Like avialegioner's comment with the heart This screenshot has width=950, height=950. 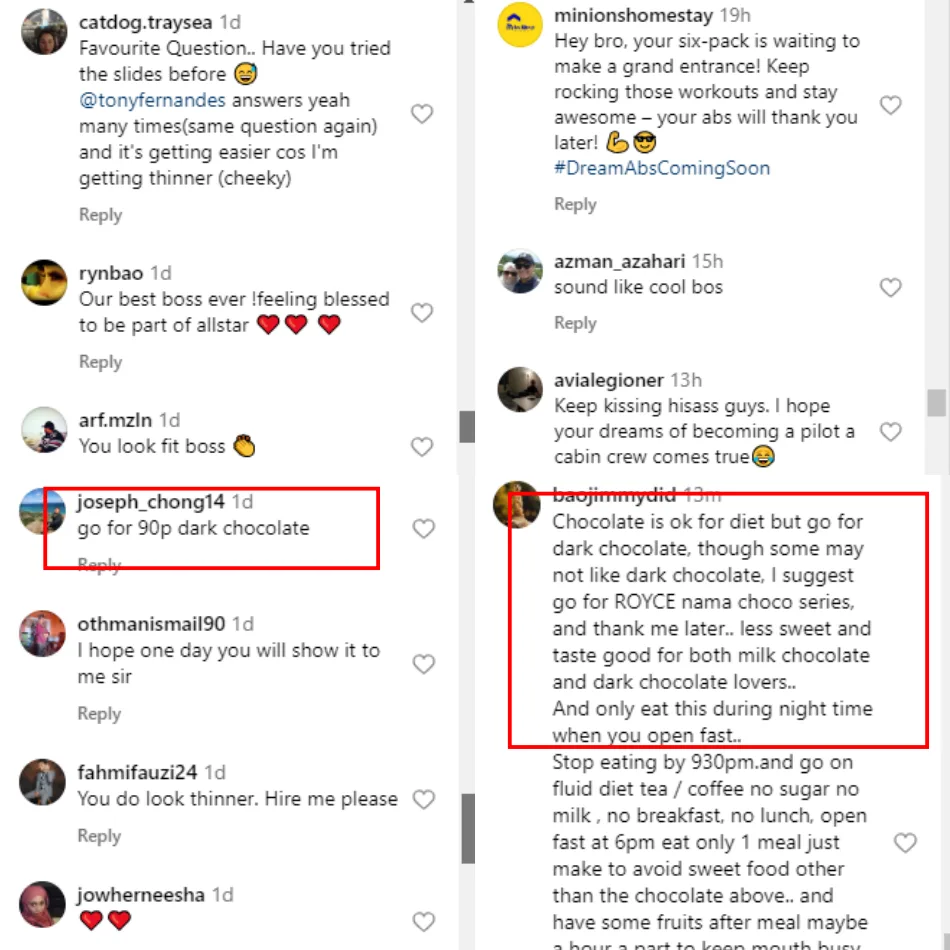tap(890, 432)
